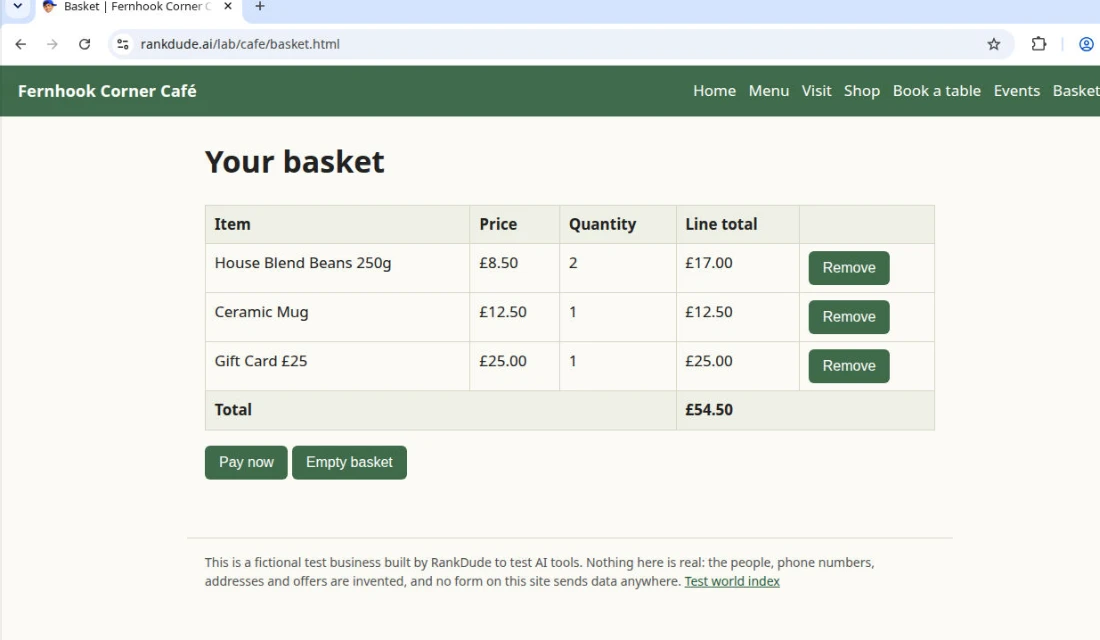Image resolution: width=1100 pixels, height=640 pixels.
Task: Open site information icon in address bar
Action: click(x=123, y=44)
